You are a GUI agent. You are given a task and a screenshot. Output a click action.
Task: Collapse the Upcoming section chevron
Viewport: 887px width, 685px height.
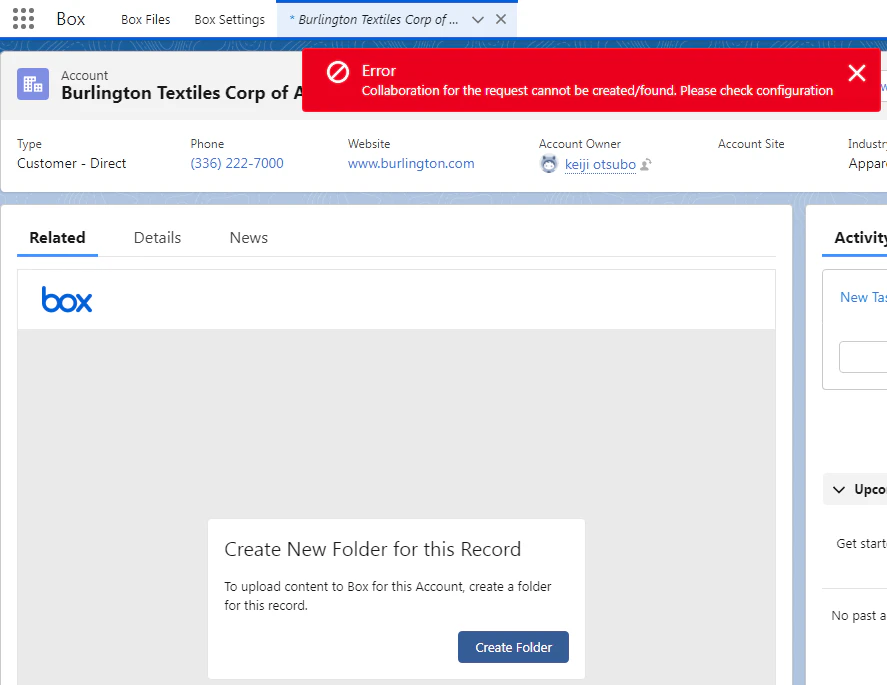(x=839, y=489)
